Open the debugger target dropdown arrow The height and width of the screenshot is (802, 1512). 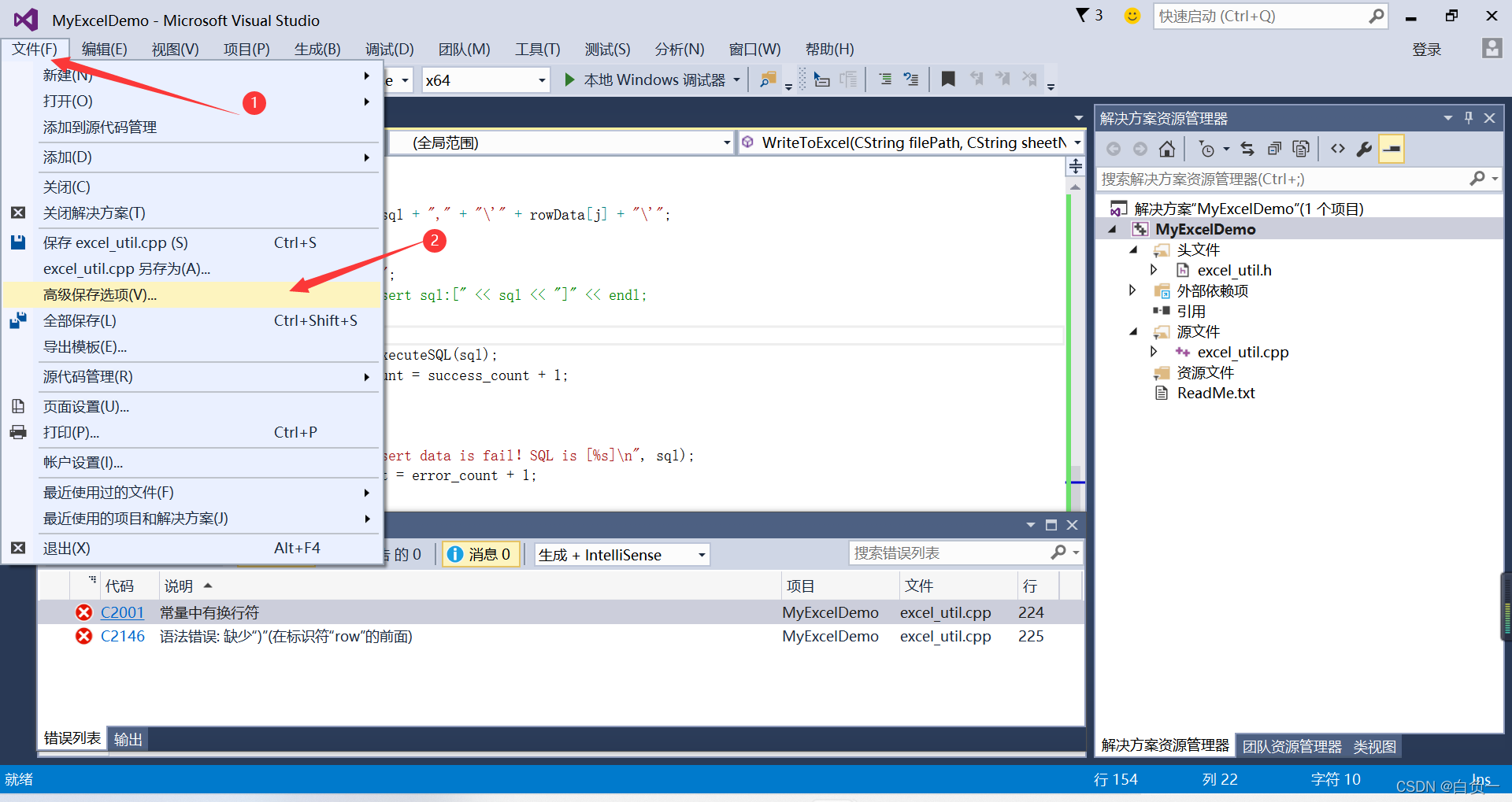point(736,80)
